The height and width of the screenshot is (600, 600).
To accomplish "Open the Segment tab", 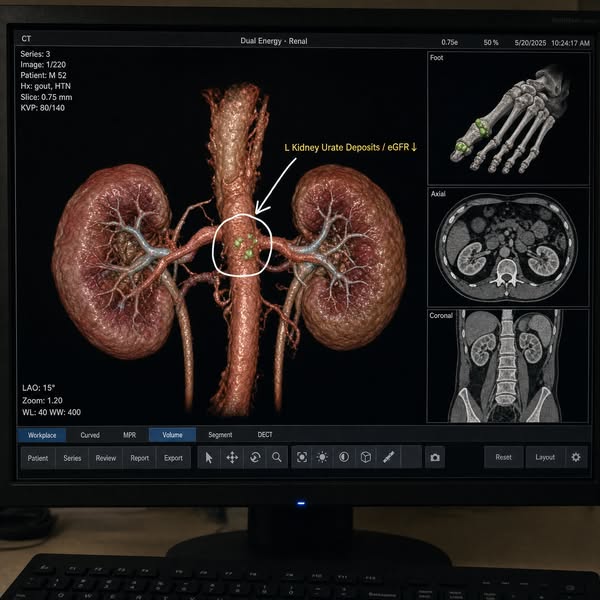I will pos(220,435).
